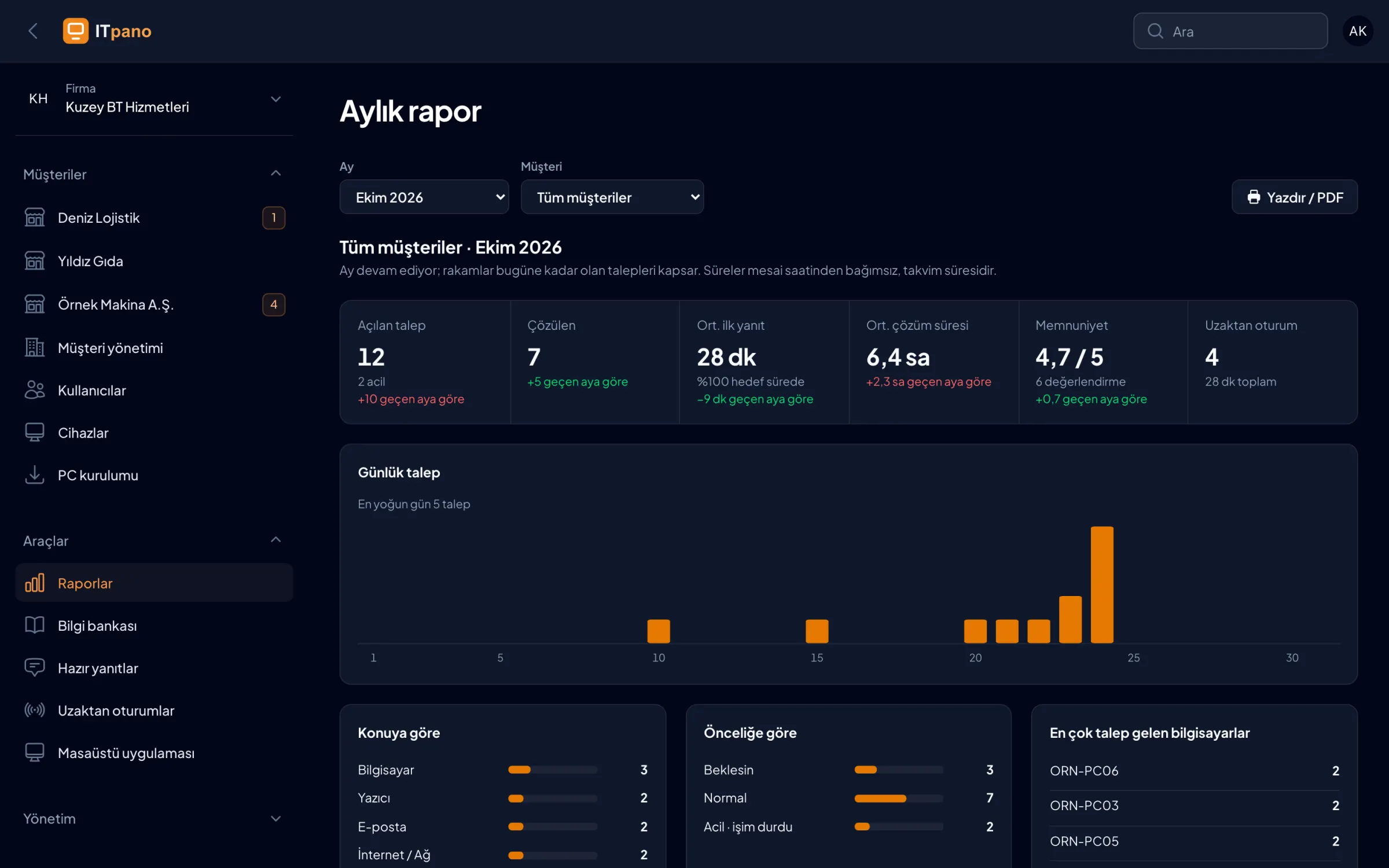Open Hazır yanıtlar menu item

tap(155, 668)
